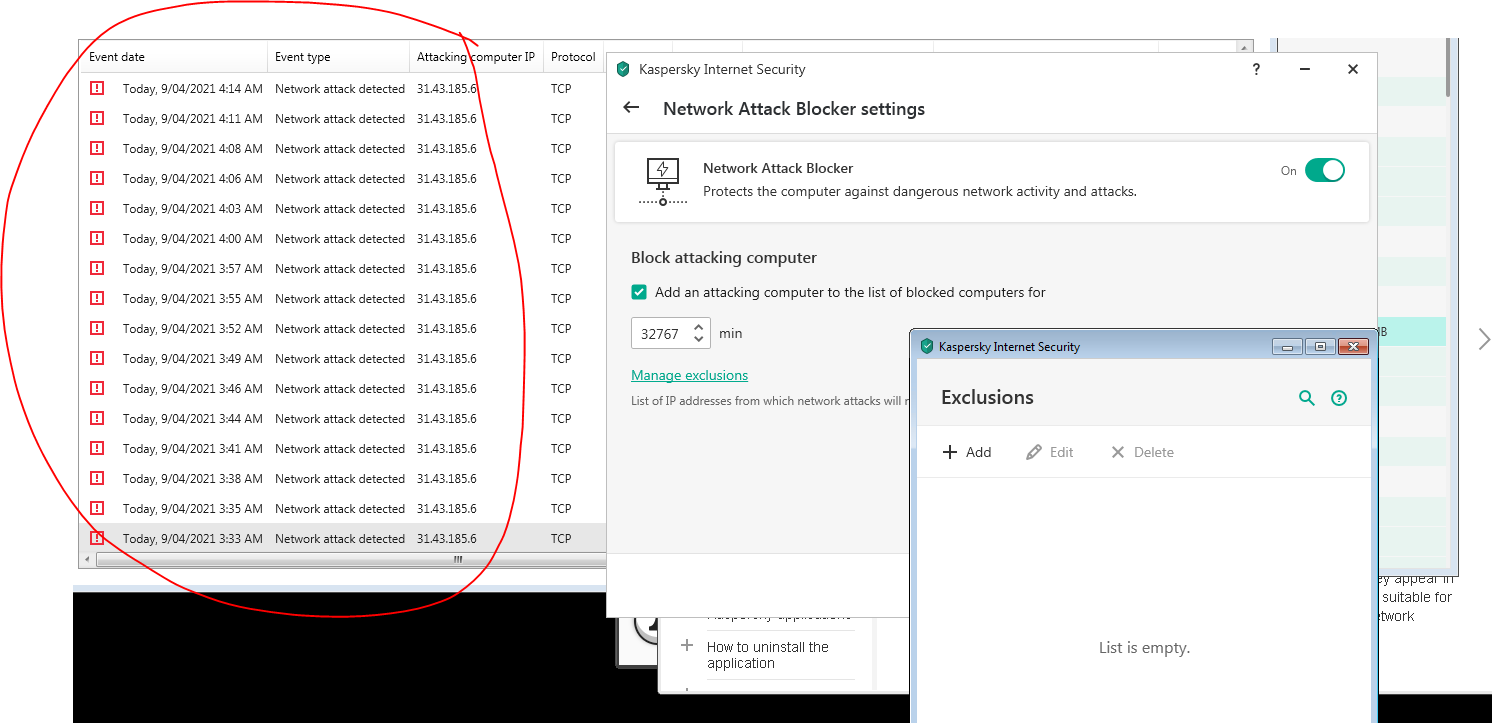The image size is (1492, 723).
Task: Click the up arrow of the event list vertical scrollbar
Action: coord(1243,47)
